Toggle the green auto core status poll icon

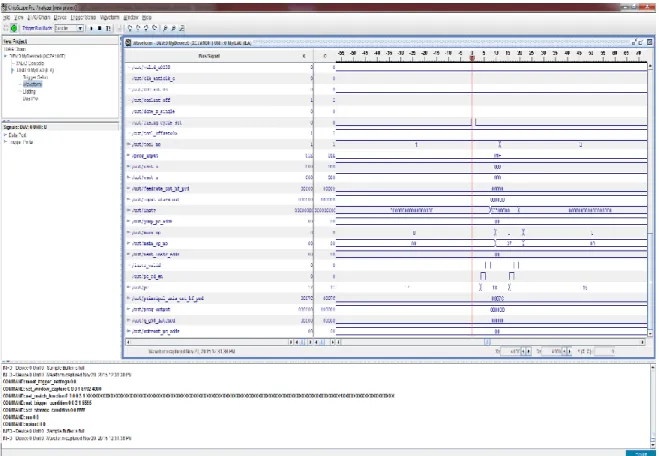[x=14, y=28]
